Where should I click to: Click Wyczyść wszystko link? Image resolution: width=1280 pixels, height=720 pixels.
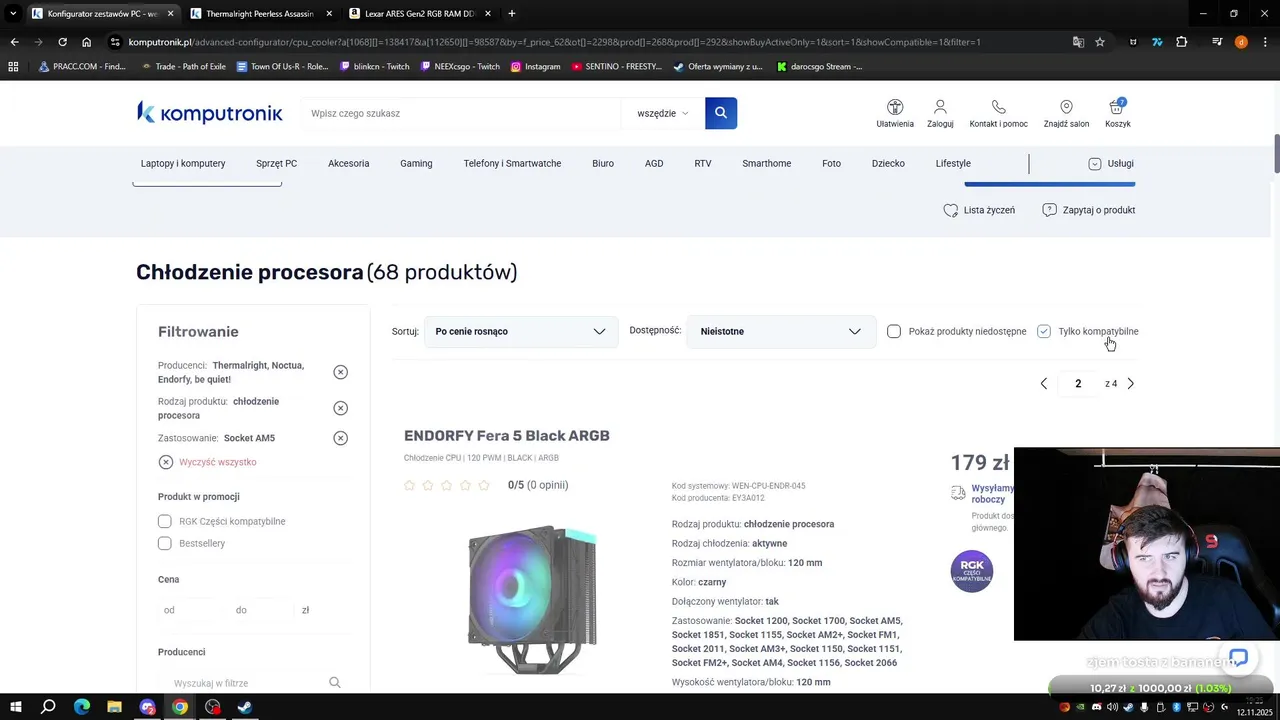coord(218,462)
